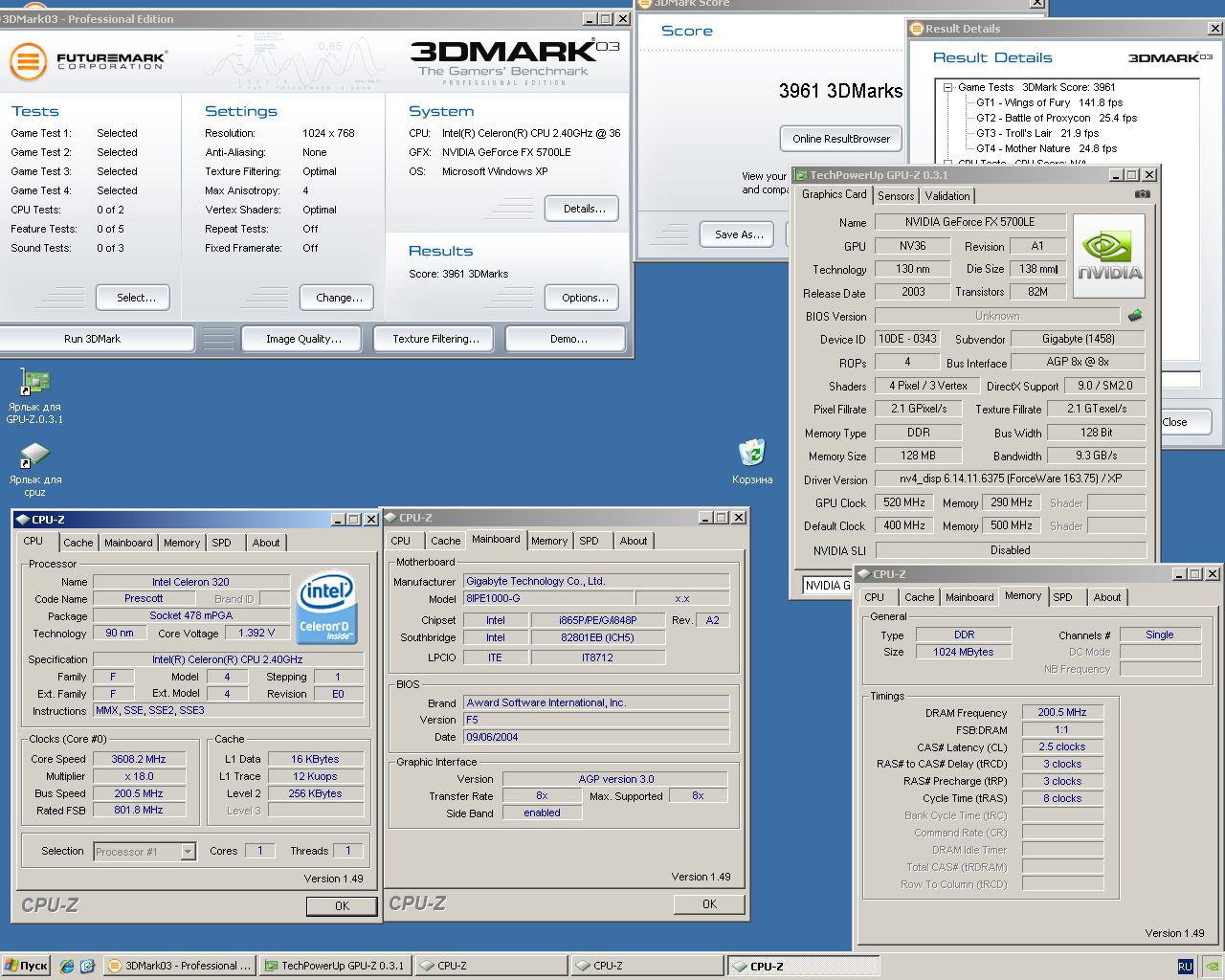1225x980 pixels.
Task: Click the NVIDIA logo in GPU-Z
Action: point(1109,256)
